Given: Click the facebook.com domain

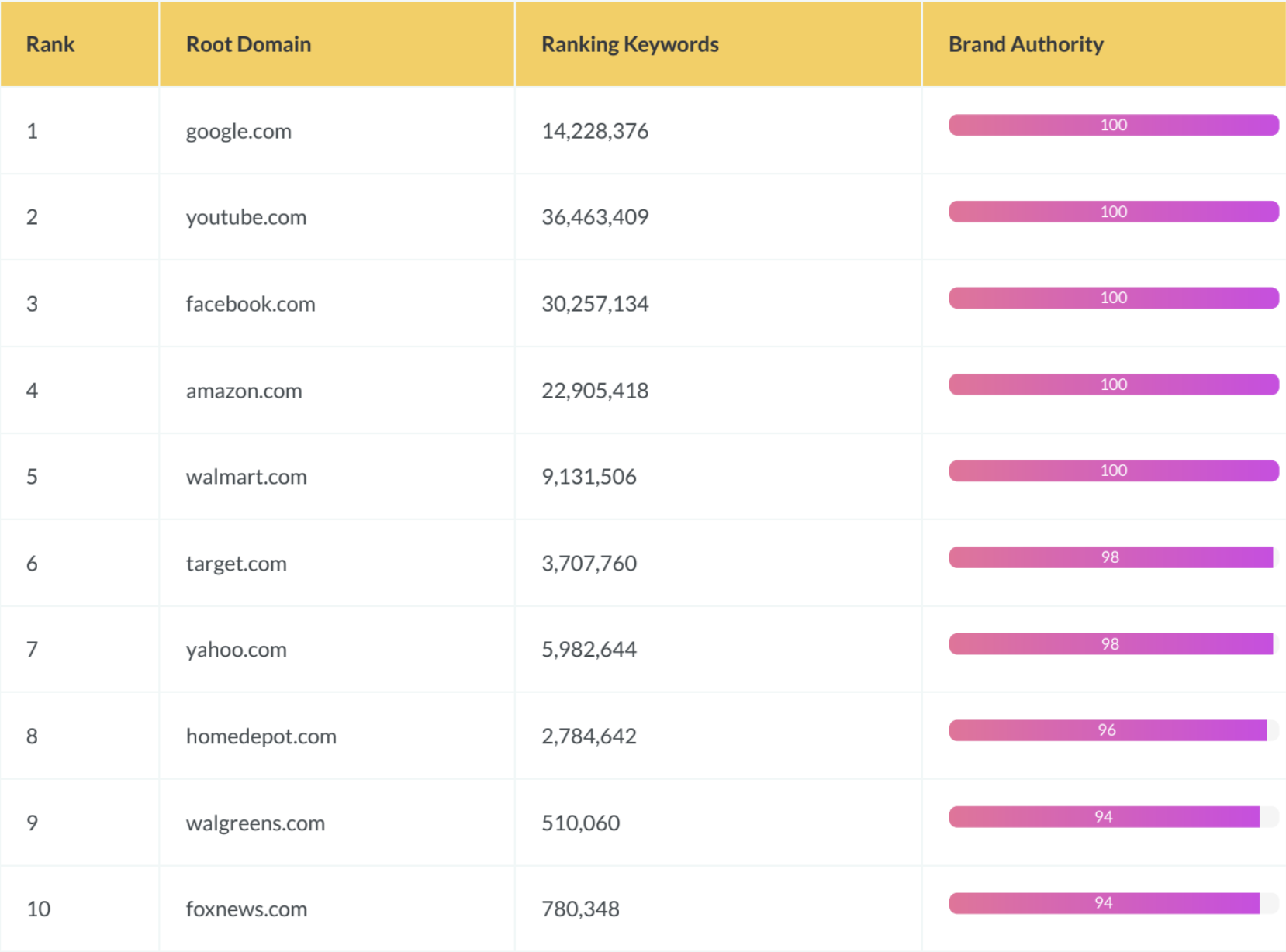Looking at the screenshot, I should pos(251,304).
